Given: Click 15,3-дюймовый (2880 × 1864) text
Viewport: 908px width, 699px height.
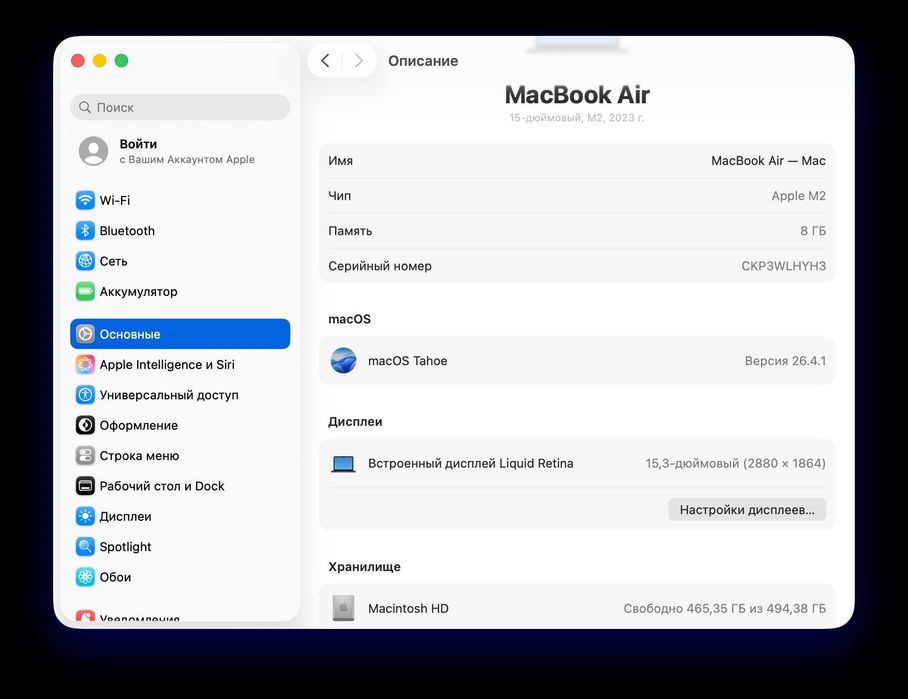Looking at the screenshot, I should click(735, 463).
